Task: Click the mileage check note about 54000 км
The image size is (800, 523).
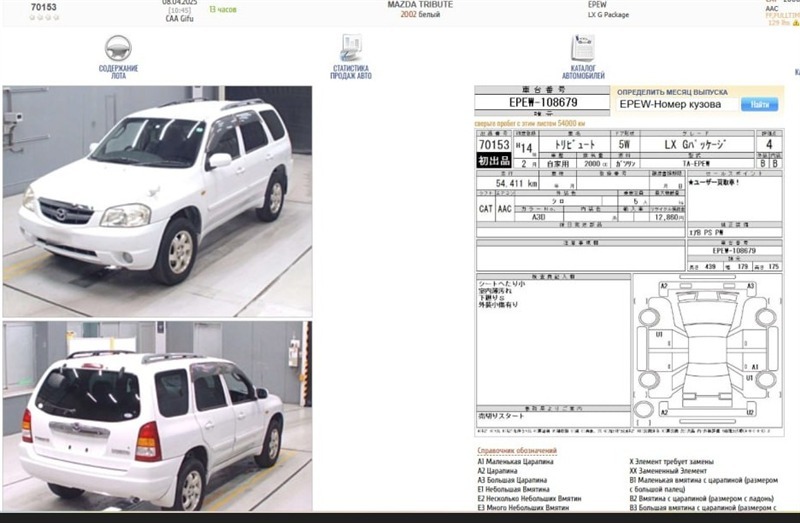Action: 530,123
